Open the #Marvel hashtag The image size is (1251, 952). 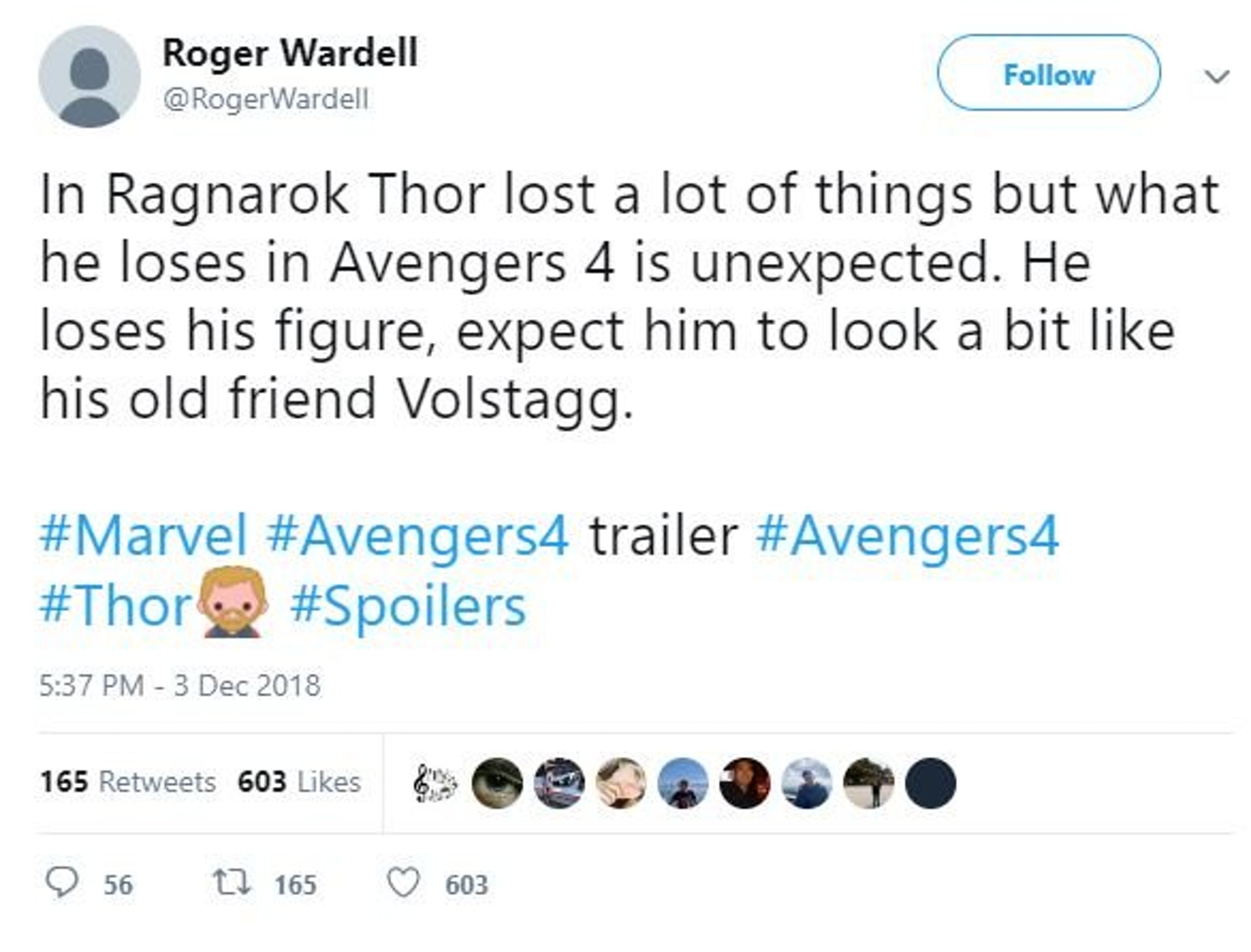click(144, 536)
